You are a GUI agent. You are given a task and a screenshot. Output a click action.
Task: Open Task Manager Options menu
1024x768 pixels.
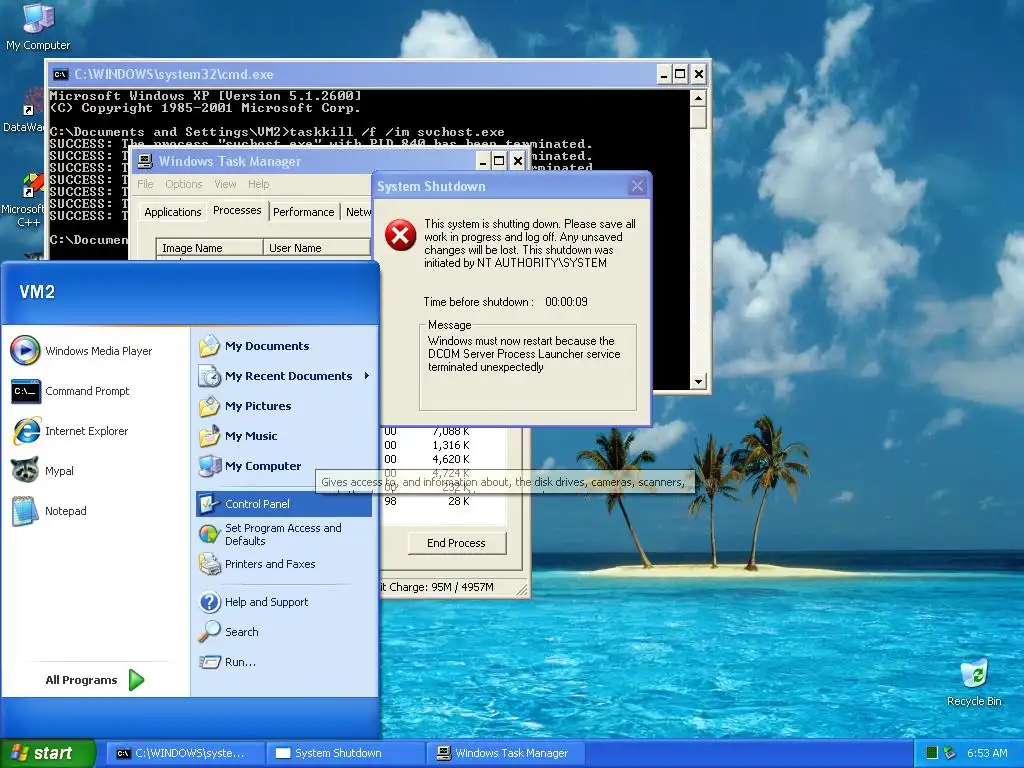(184, 184)
